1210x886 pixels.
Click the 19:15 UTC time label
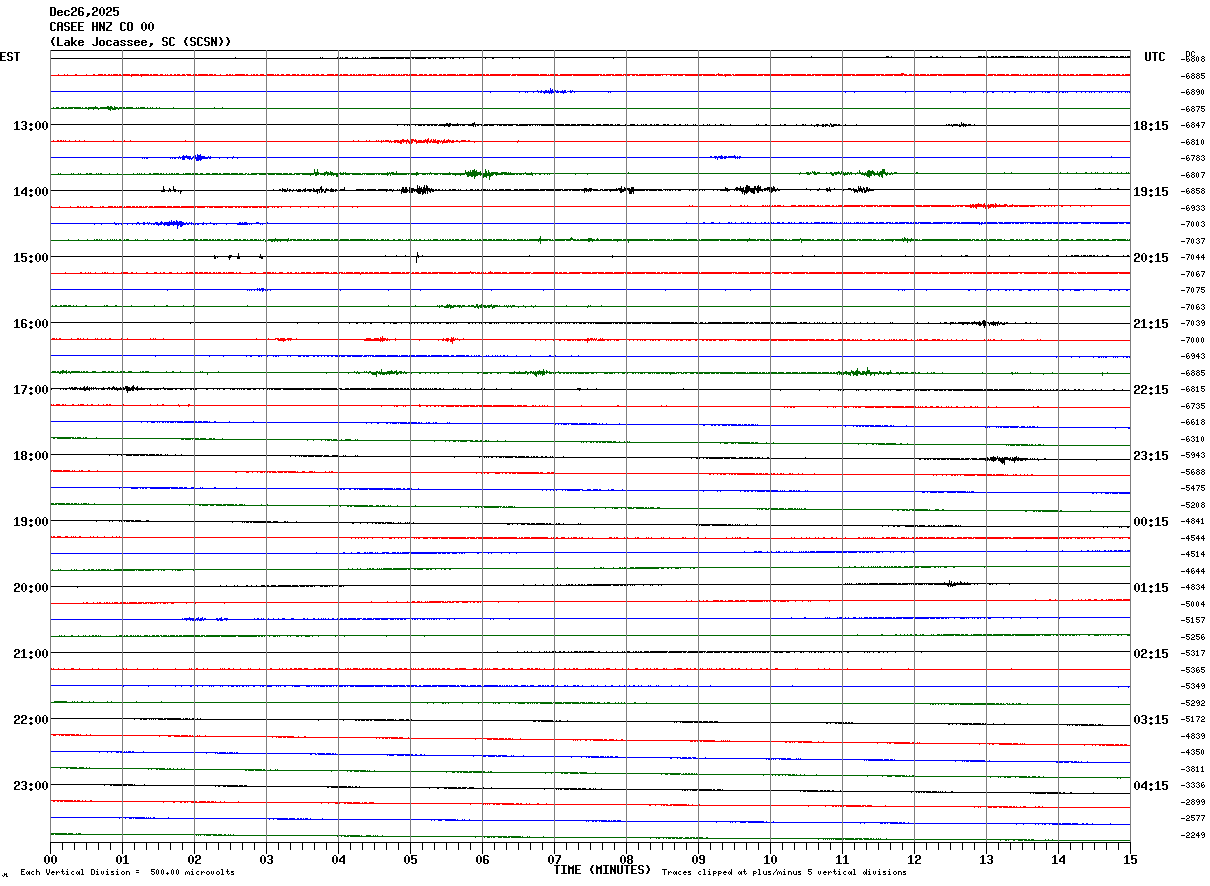pos(1151,192)
